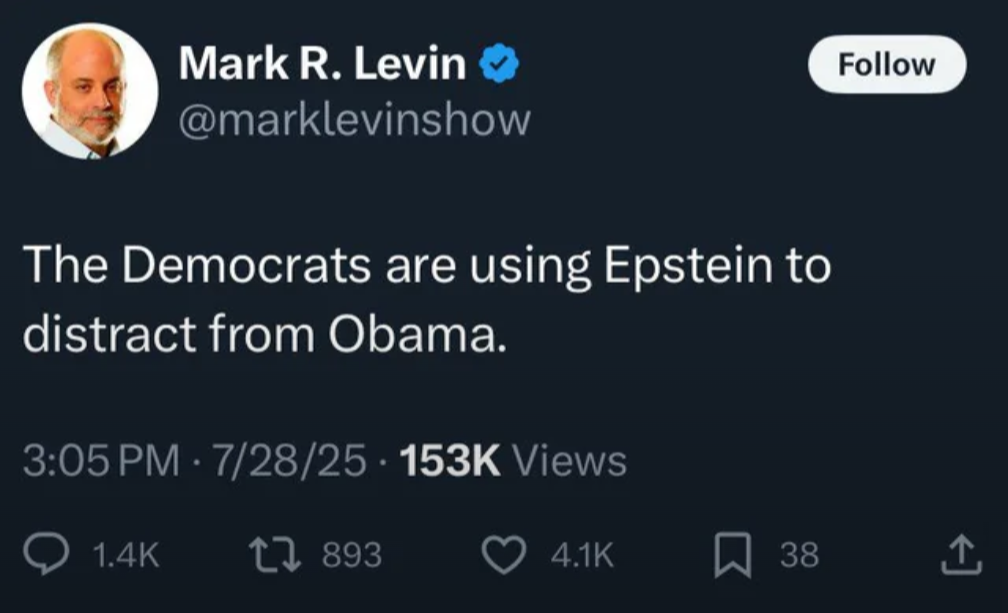This screenshot has width=1008, height=613.
Task: Click the share upload icon
Action: tap(957, 554)
